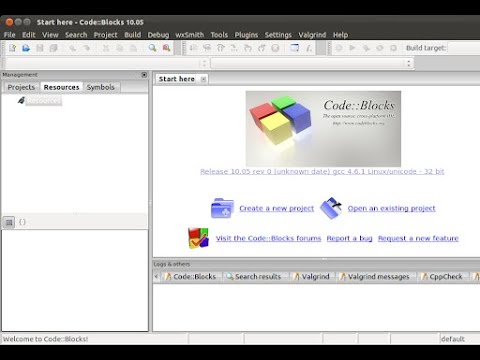Click the Open file toolbar icon
This screenshot has width=480, height=360.
(26, 48)
